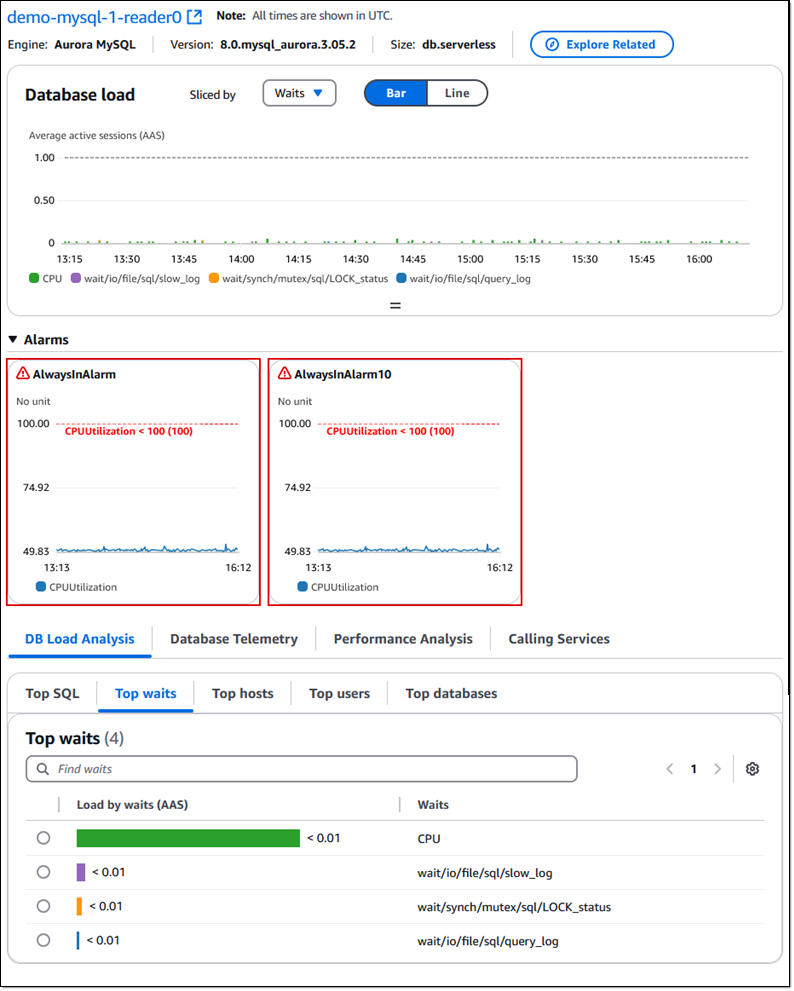794x991 pixels.
Task: Click the wait/synch/mutex/sql/LOCK_status table entry
Action: coord(514,907)
